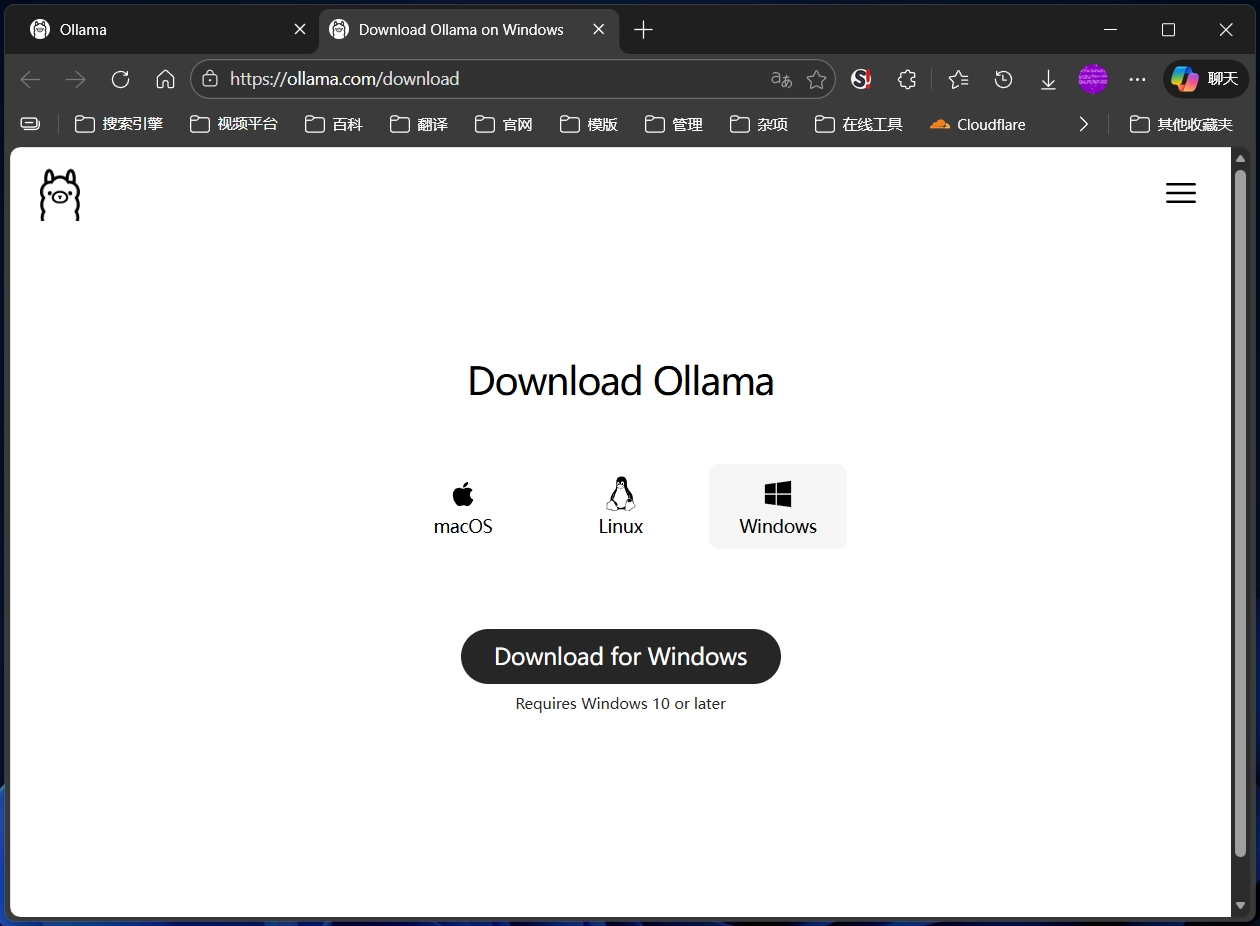Open the 视频平台 bookmark folder
The height and width of the screenshot is (926, 1260).
coord(234,124)
